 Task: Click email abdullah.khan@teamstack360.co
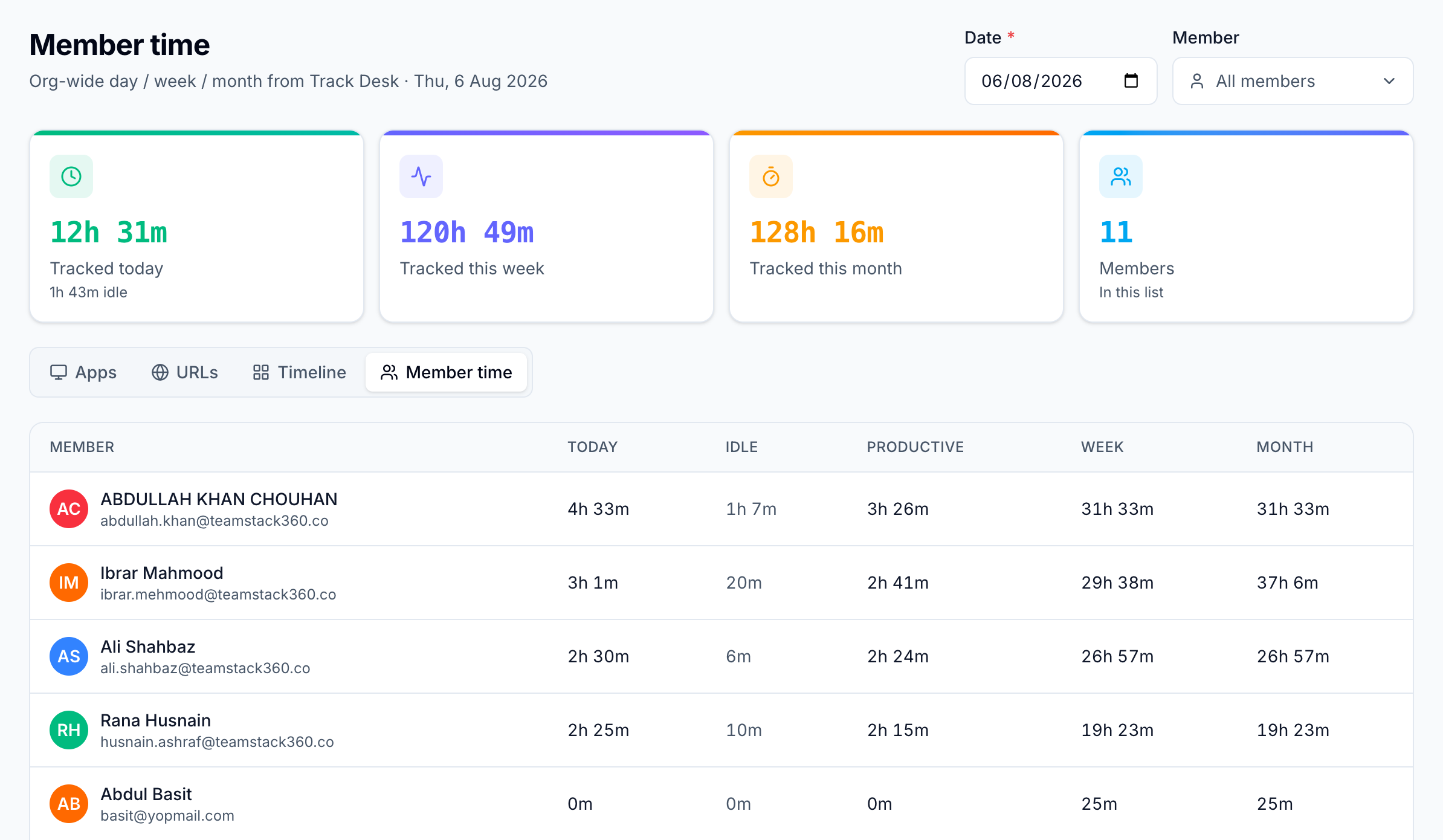point(215,521)
